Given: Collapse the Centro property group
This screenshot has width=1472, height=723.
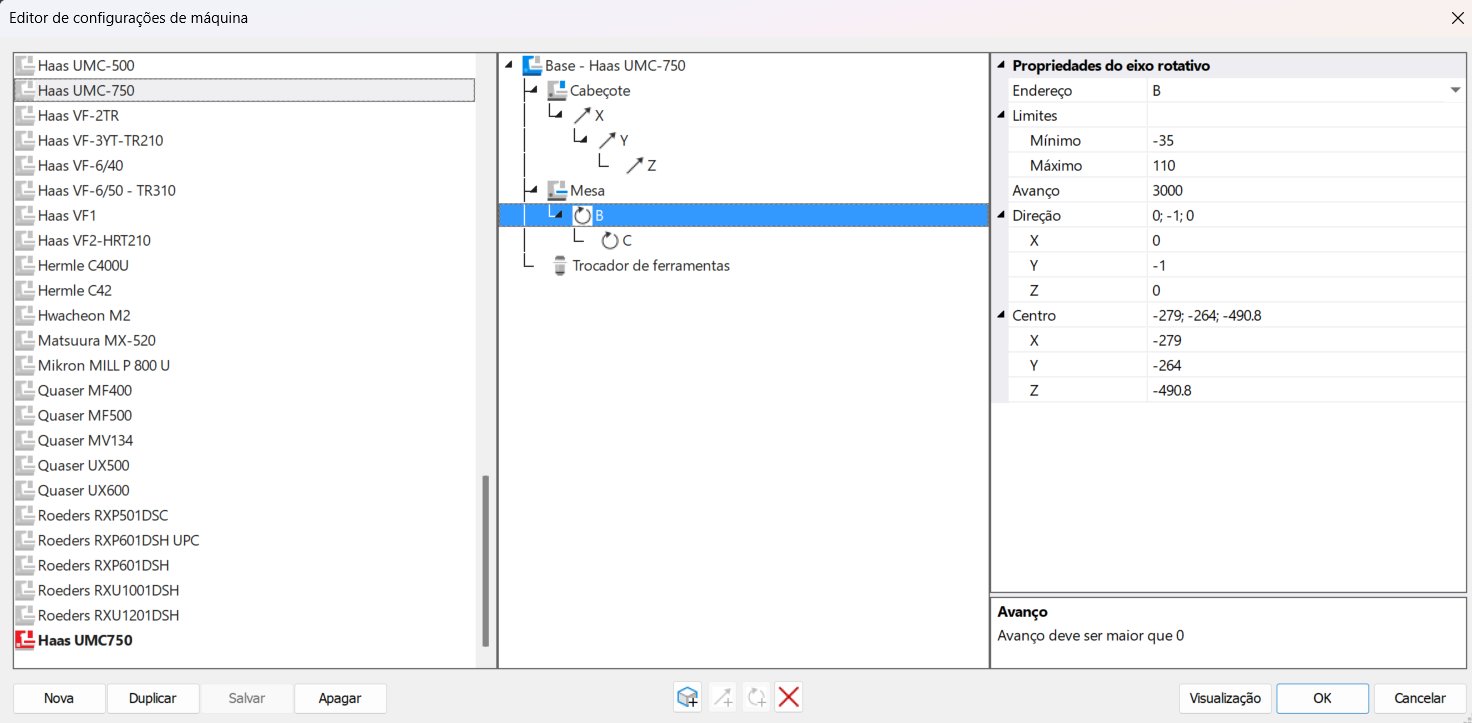Looking at the screenshot, I should 1001,315.
